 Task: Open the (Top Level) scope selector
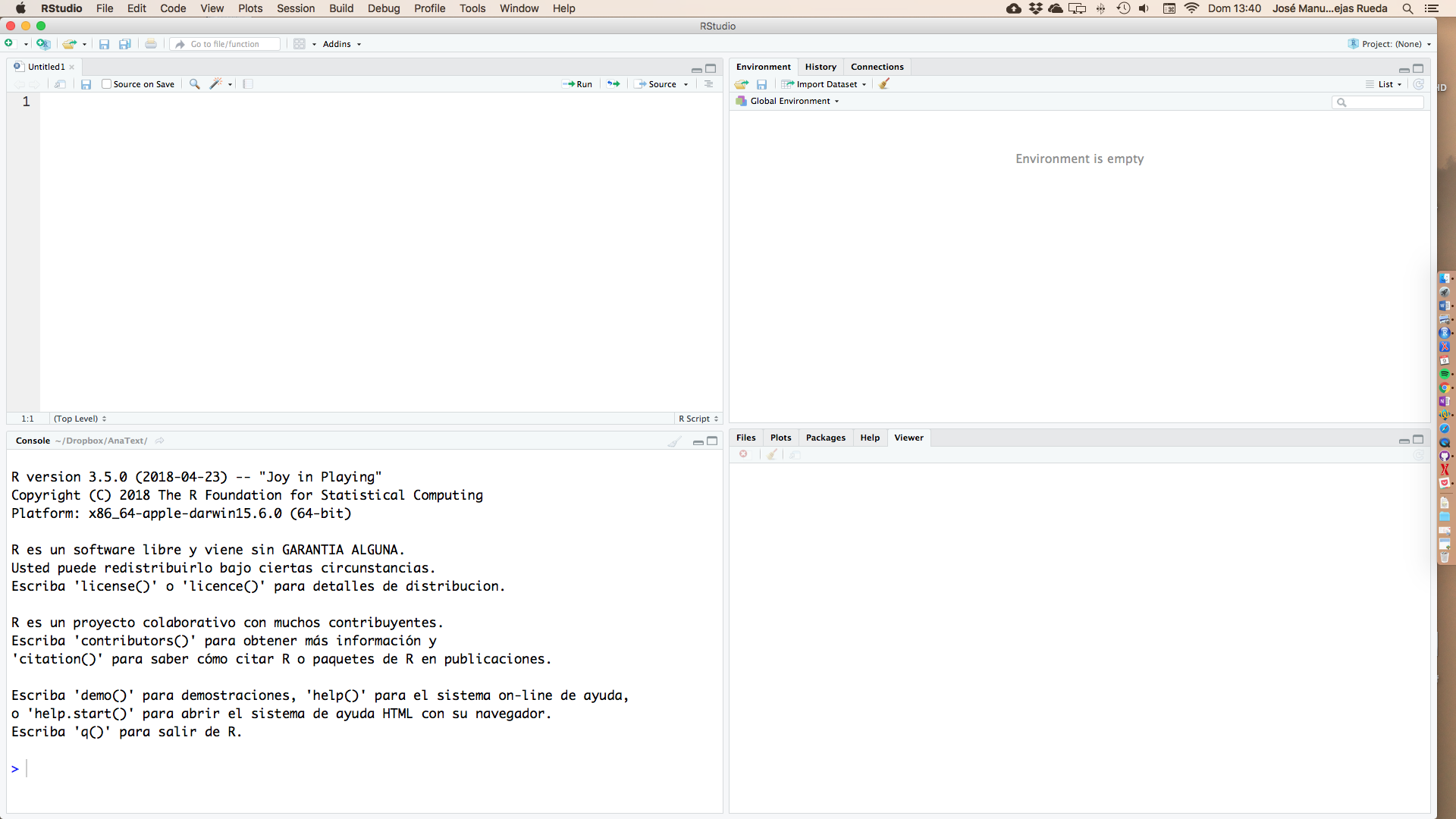click(x=80, y=419)
